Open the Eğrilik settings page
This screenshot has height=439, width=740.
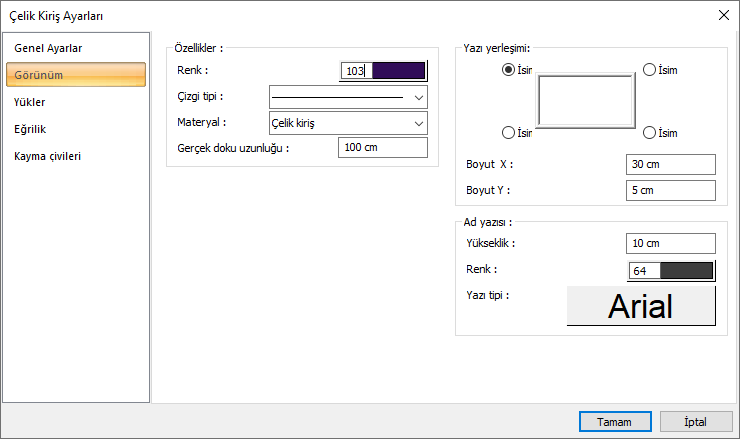pyautogui.click(x=31, y=129)
